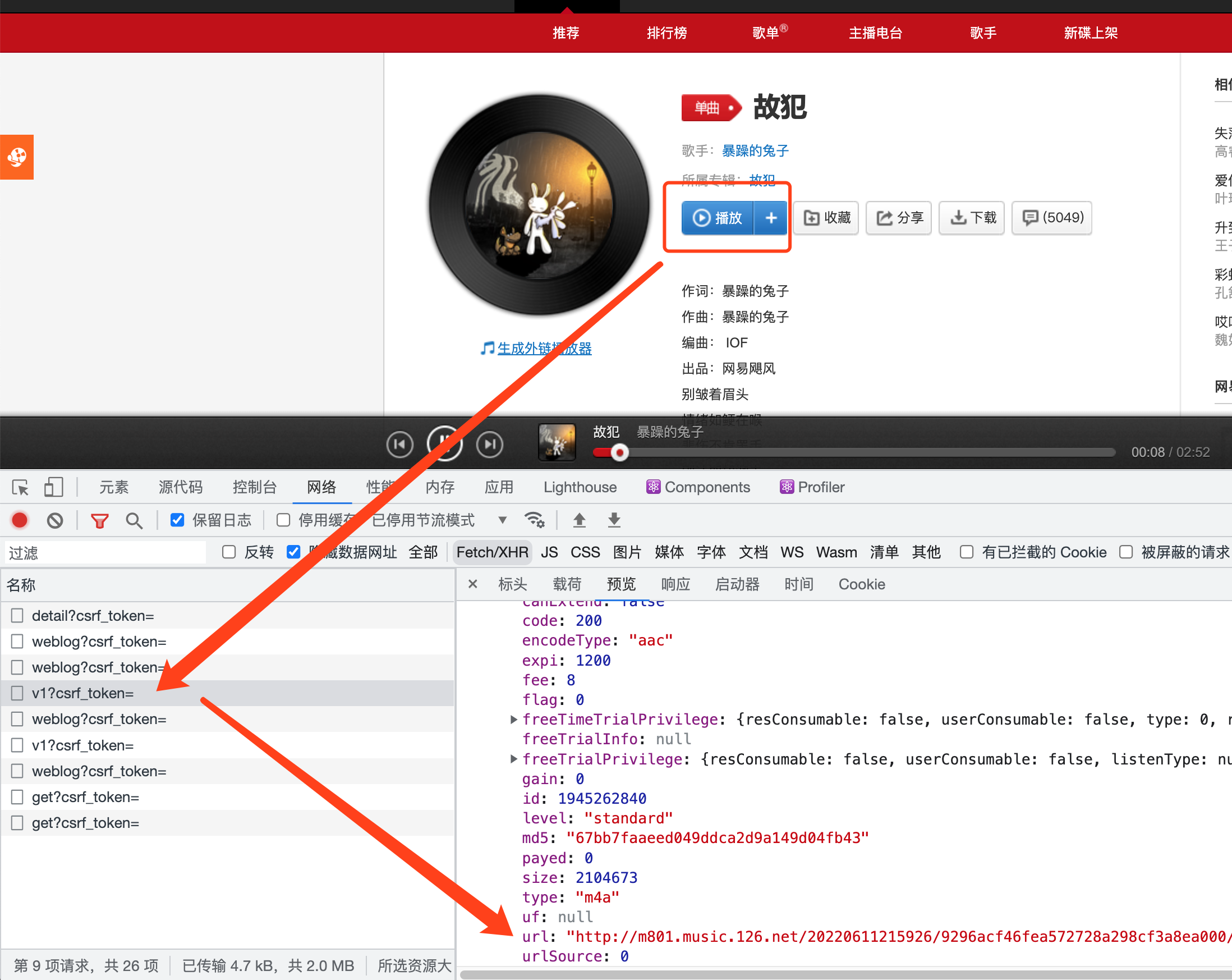This screenshot has height=980, width=1232.
Task: Switch to the 启动器 initiator tab
Action: 737,584
